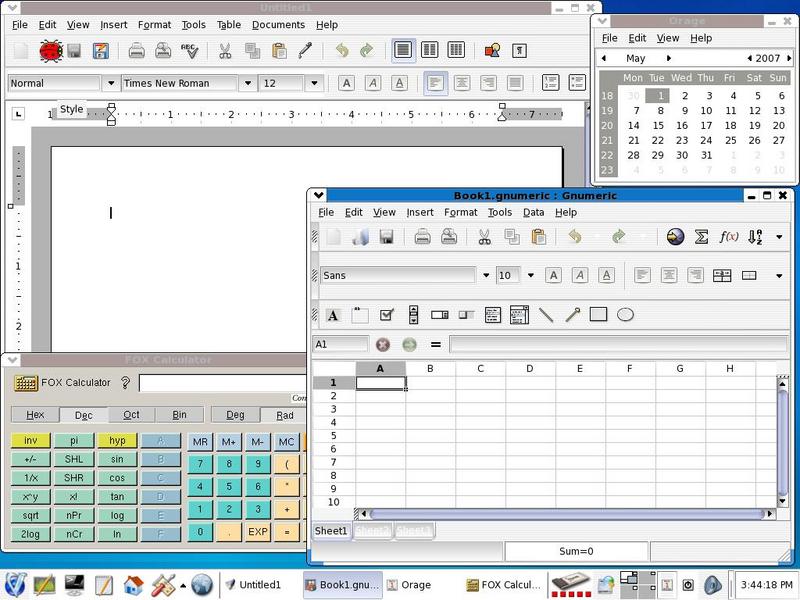Screen dimensions: 800x600
Task: Launch the web browser globe in taskbar
Action: 202,584
